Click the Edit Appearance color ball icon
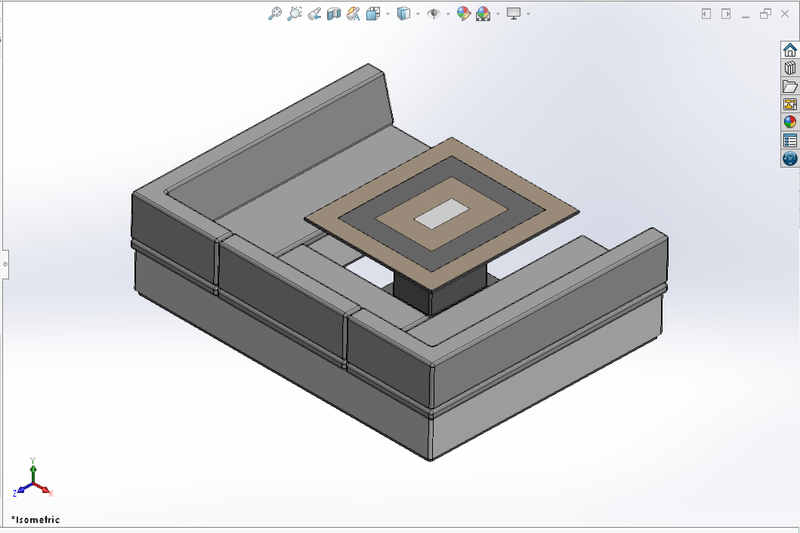 [463, 14]
